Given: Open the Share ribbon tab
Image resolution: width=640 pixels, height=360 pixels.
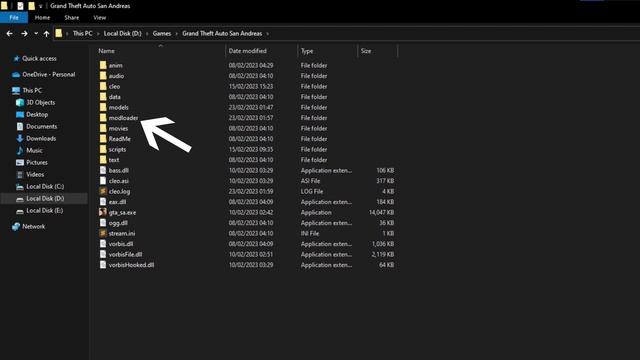Looking at the screenshot, I should click(x=71, y=18).
